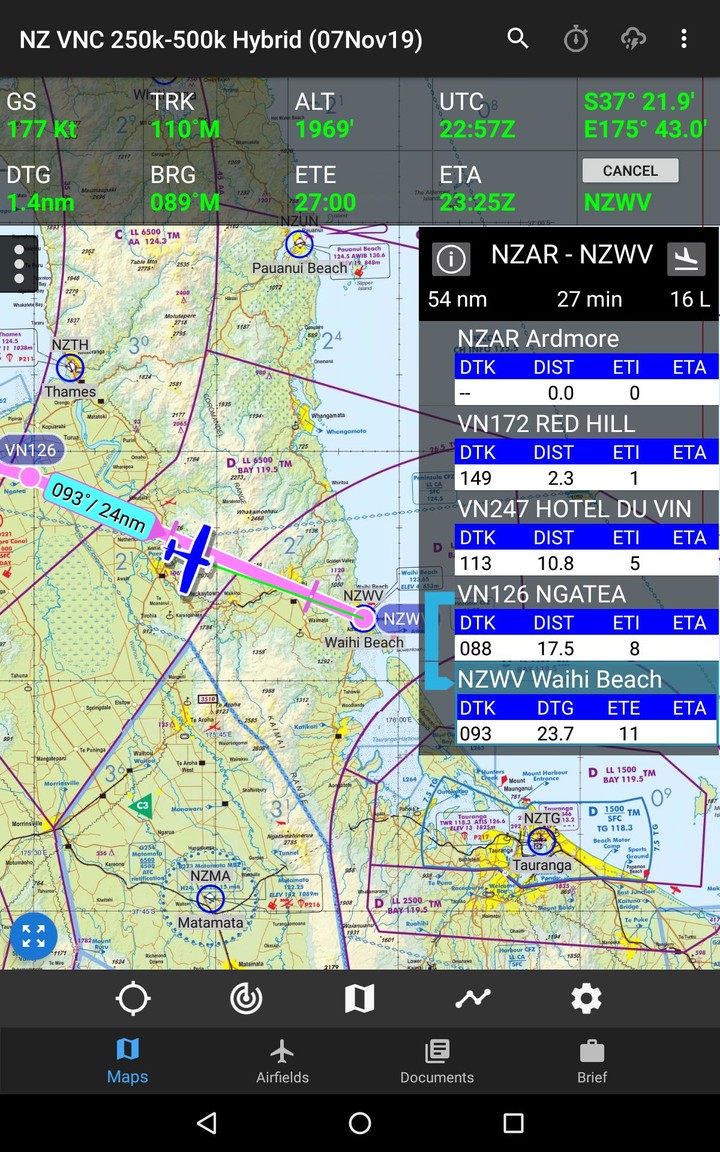Toggle the radar overlay icon
Image resolution: width=720 pixels, height=1152 pixels.
point(246,998)
